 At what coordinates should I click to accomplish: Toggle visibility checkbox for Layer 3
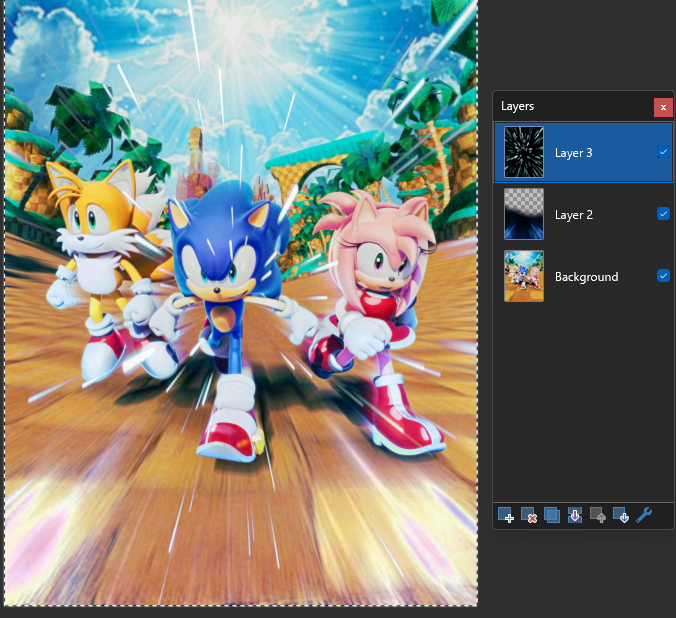coord(663,152)
